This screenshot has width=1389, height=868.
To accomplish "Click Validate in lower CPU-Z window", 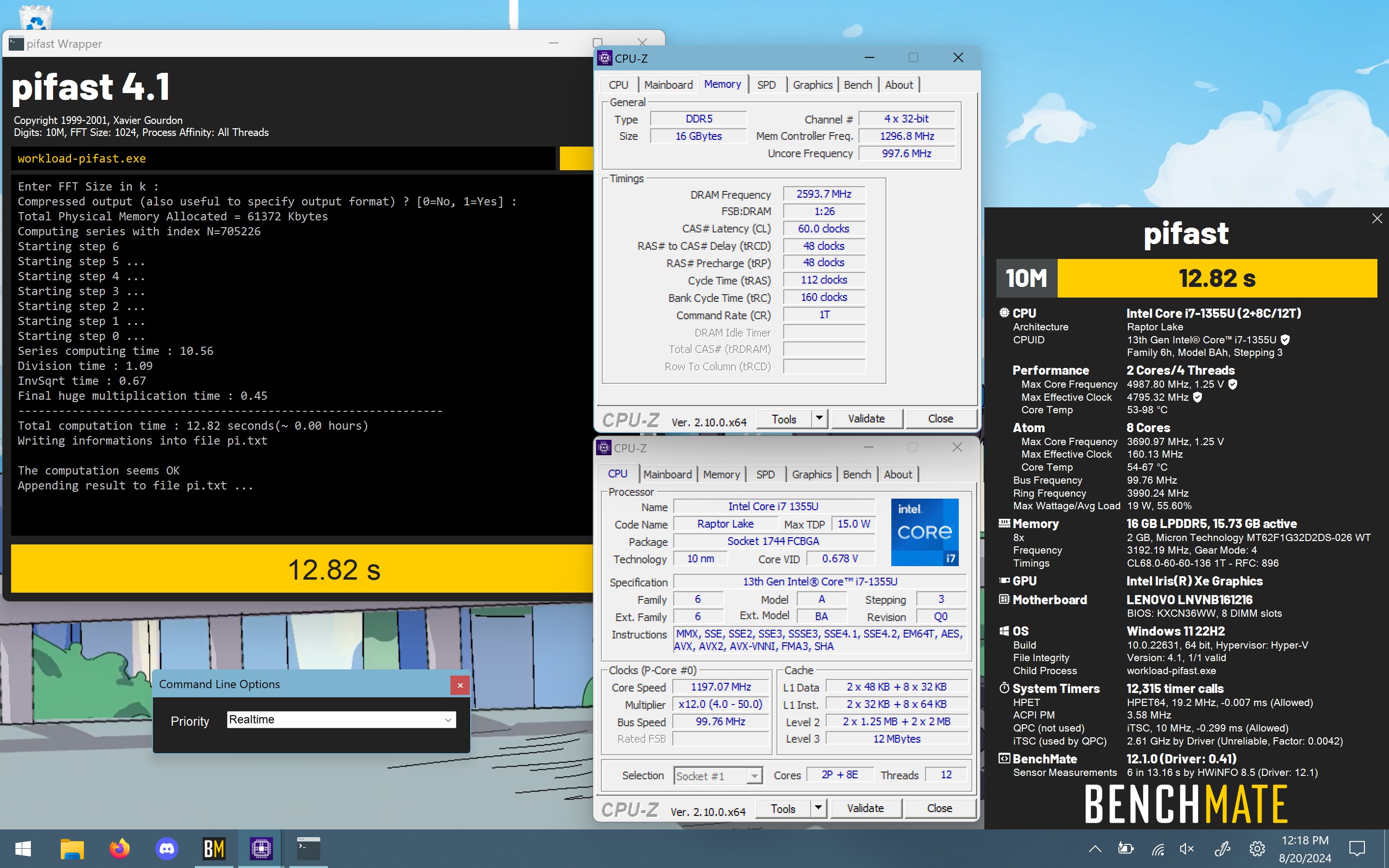I will 866,808.
